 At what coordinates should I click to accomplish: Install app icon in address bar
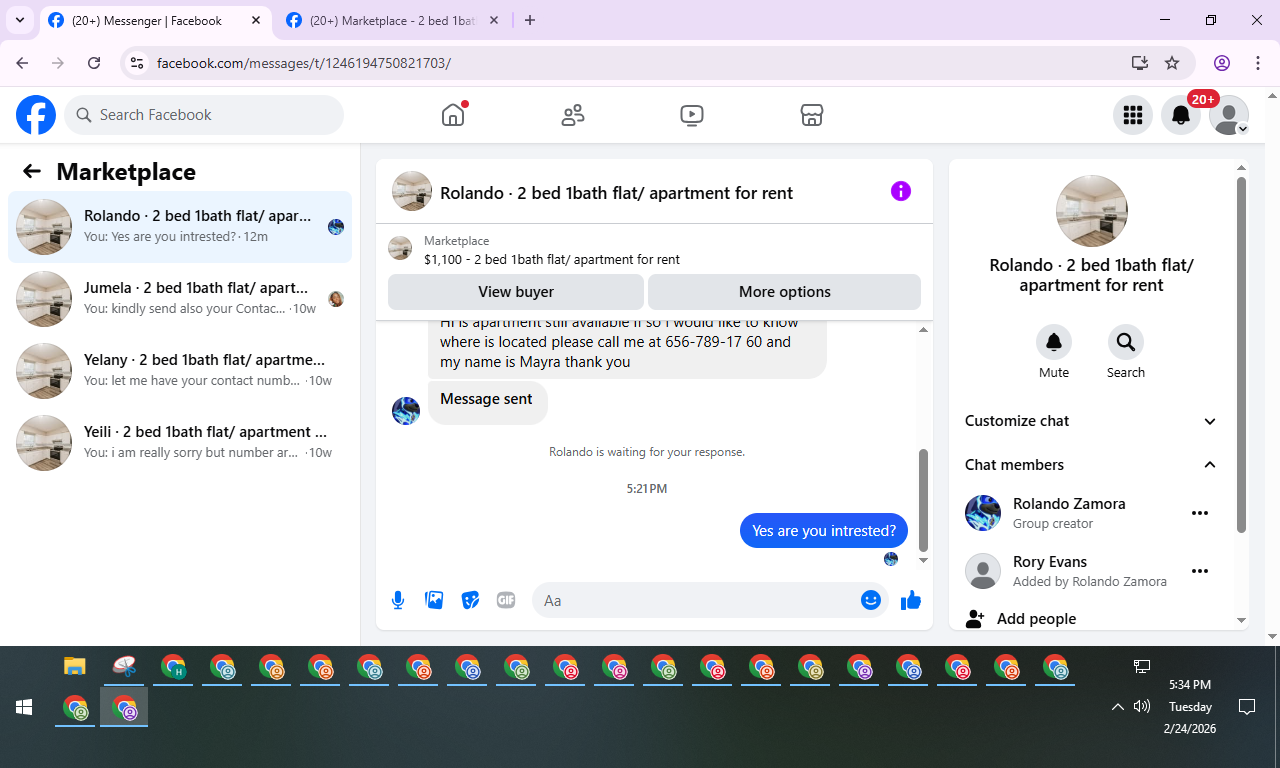pos(1139,63)
